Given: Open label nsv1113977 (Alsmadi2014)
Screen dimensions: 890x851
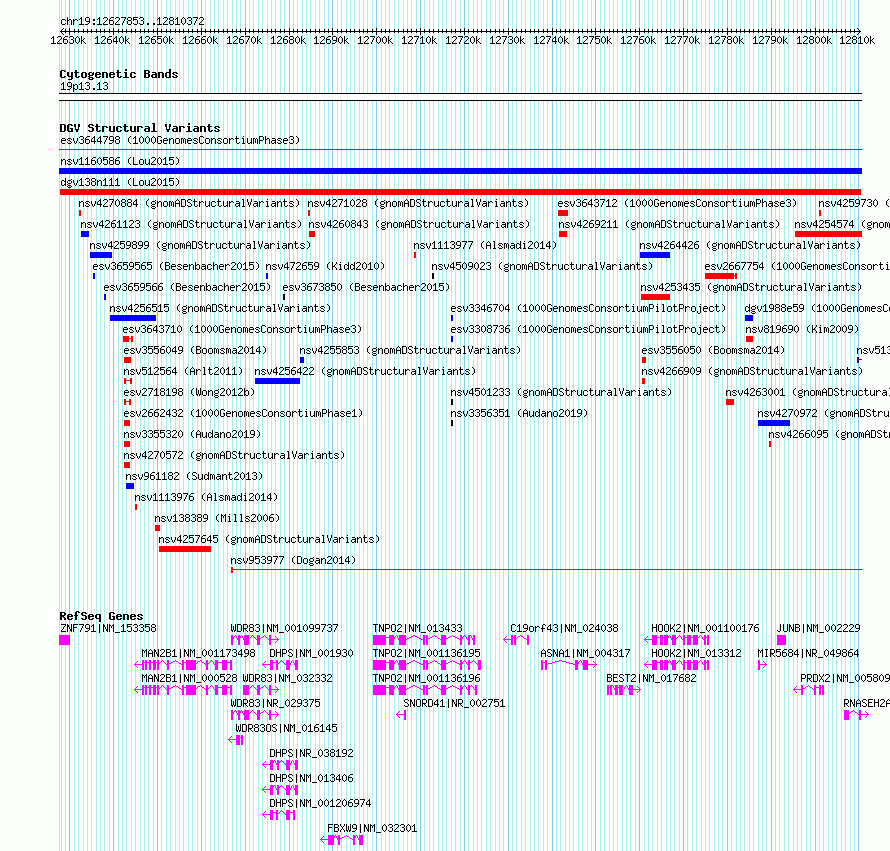Looking at the screenshot, I should coord(485,245).
